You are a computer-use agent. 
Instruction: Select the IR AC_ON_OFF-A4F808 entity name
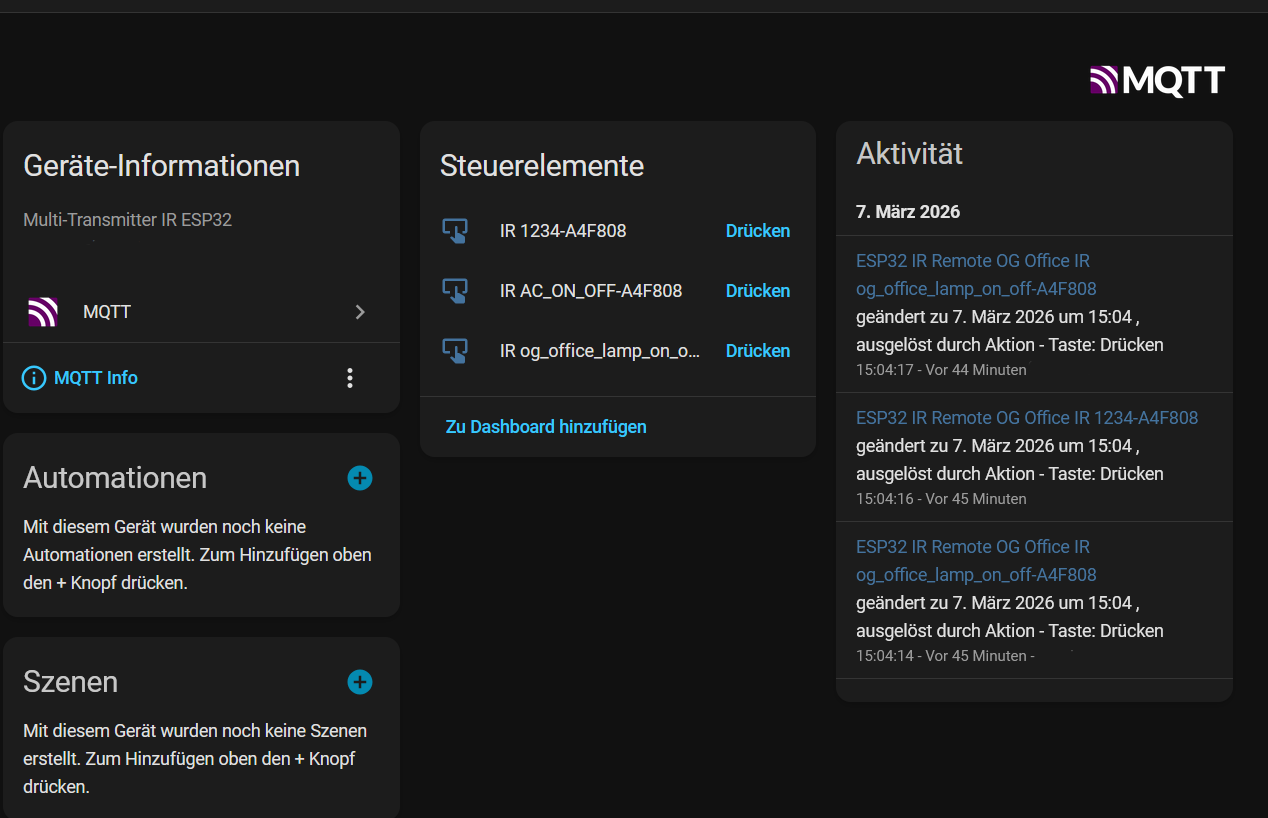tap(591, 291)
